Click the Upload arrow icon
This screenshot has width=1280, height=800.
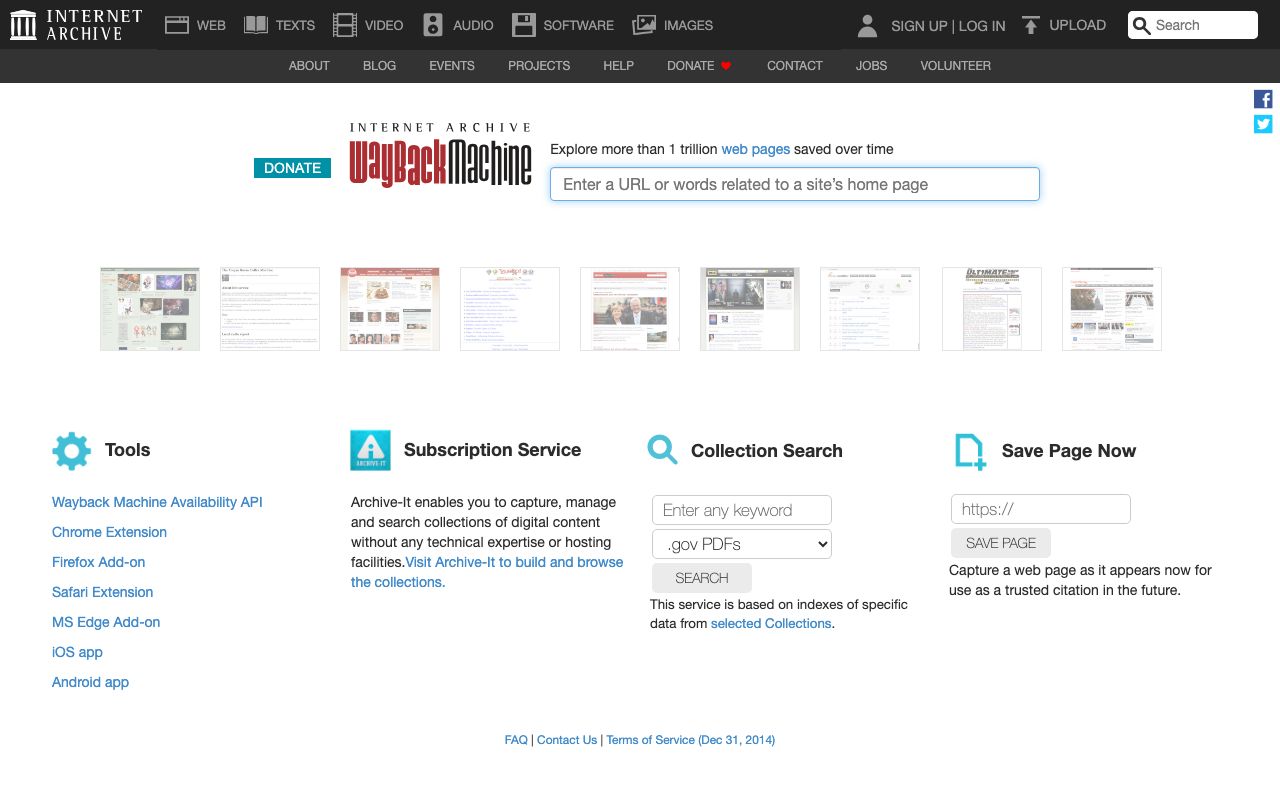(1031, 25)
